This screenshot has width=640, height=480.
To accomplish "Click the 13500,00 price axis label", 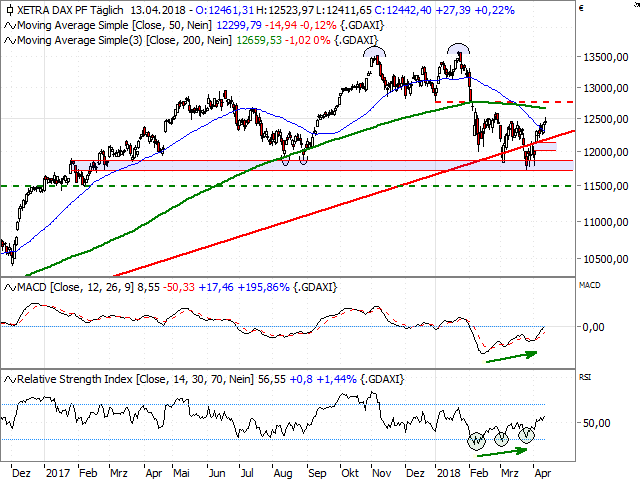I will [x=606, y=57].
